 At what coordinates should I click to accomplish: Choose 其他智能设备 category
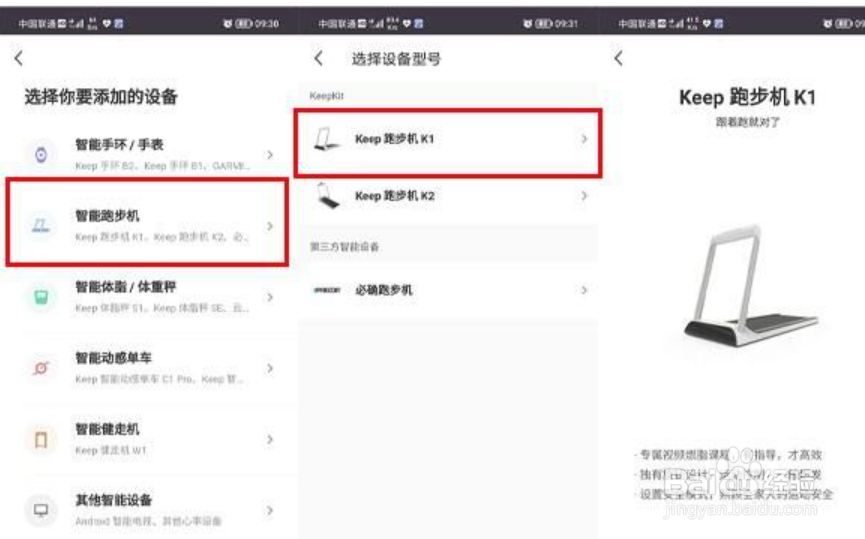149,510
